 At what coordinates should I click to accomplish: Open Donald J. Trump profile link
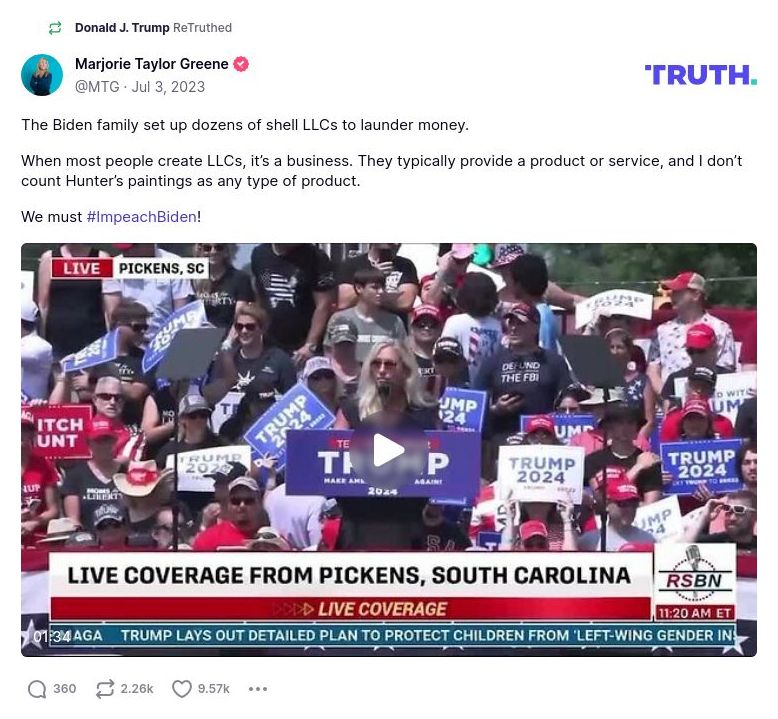pos(122,28)
